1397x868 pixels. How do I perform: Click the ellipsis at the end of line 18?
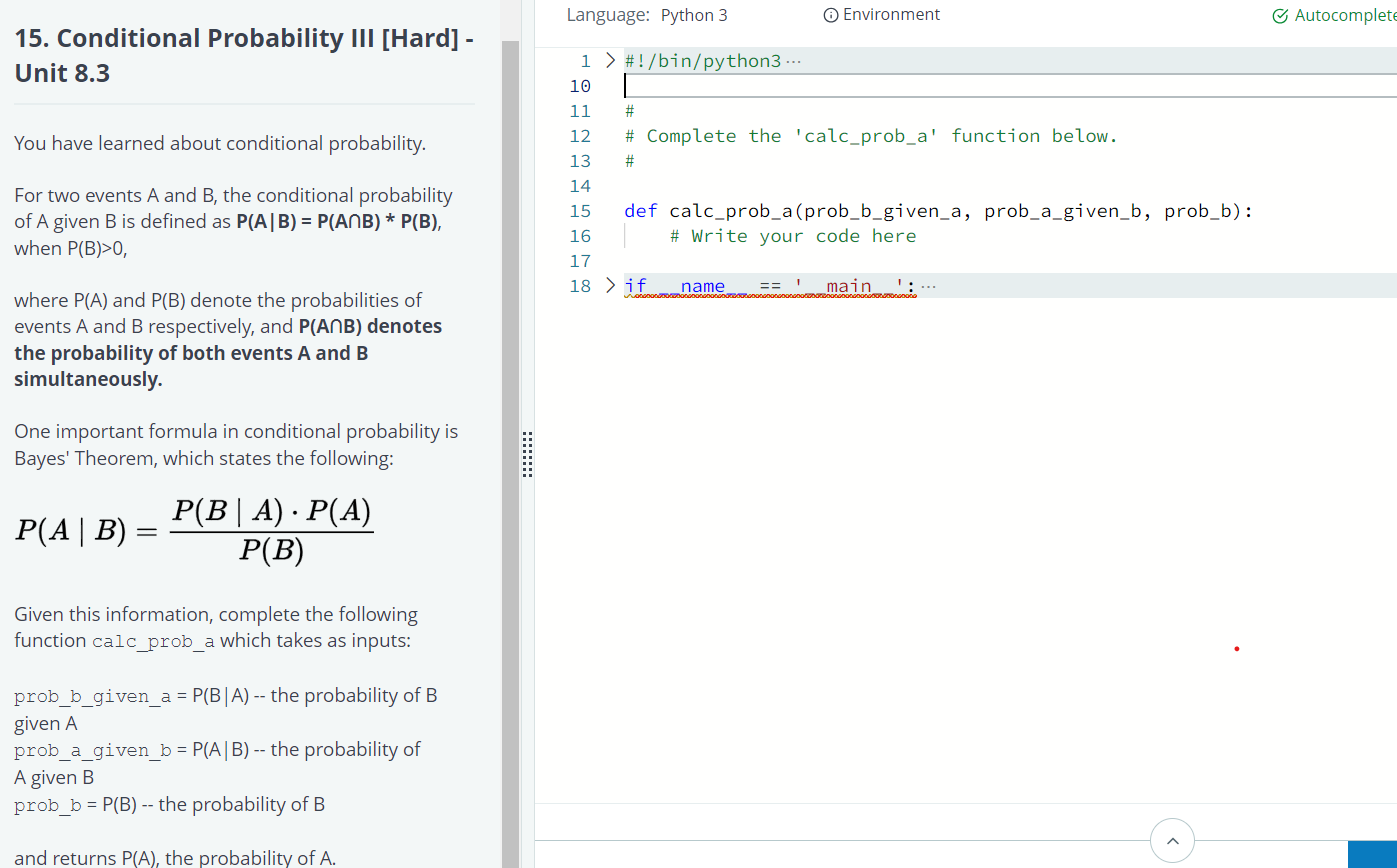(928, 285)
